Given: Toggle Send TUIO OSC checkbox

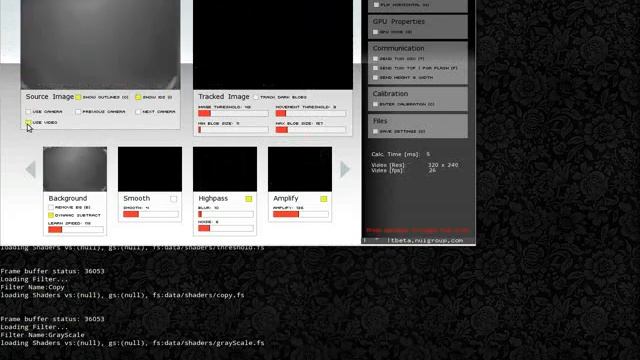Looking at the screenshot, I should 376,59.
